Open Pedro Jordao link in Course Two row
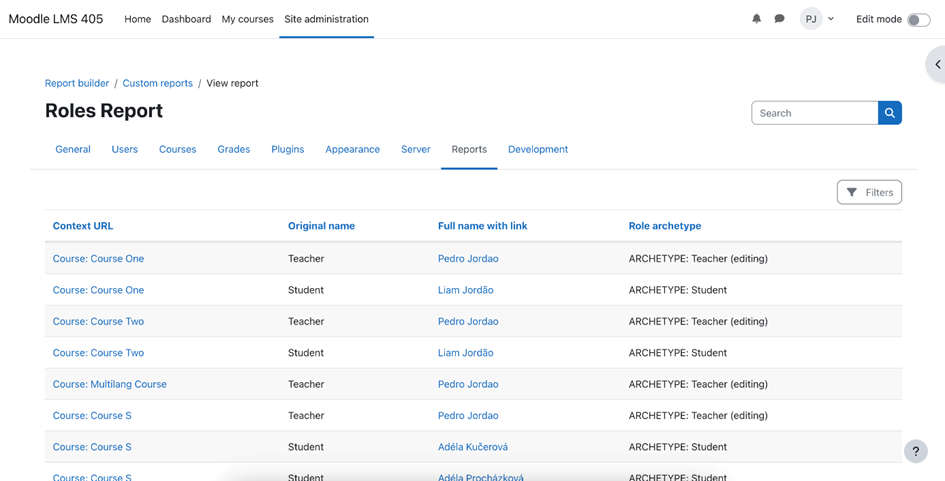This screenshot has height=481, width=945. (x=468, y=321)
